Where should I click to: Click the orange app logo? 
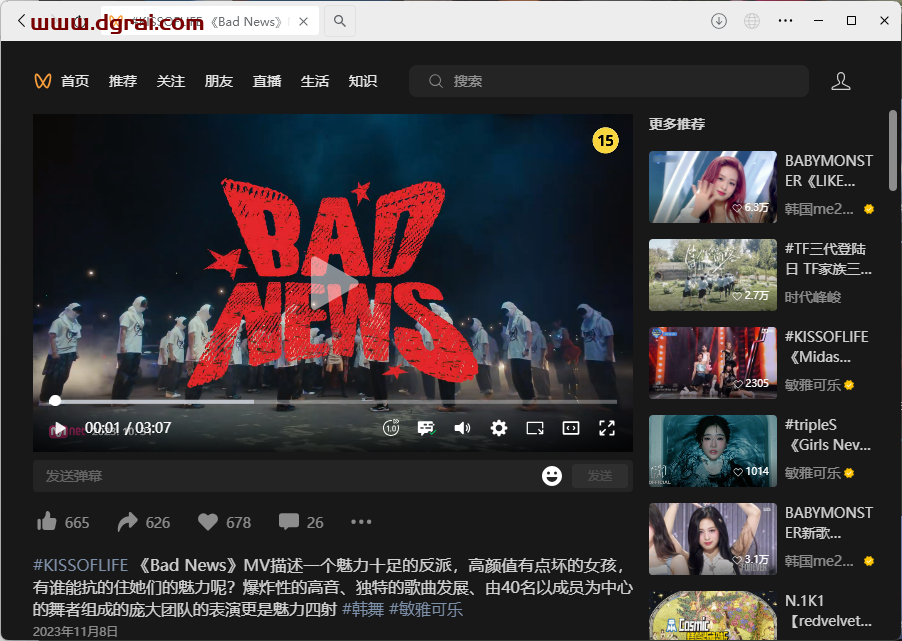tap(43, 81)
